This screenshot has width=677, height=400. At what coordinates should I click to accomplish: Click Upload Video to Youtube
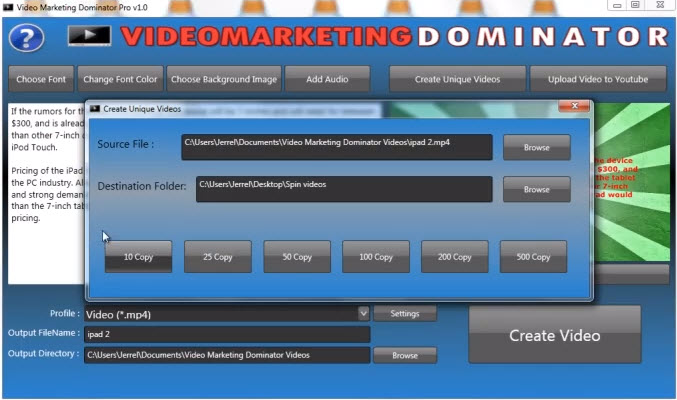pyautogui.click(x=598, y=79)
